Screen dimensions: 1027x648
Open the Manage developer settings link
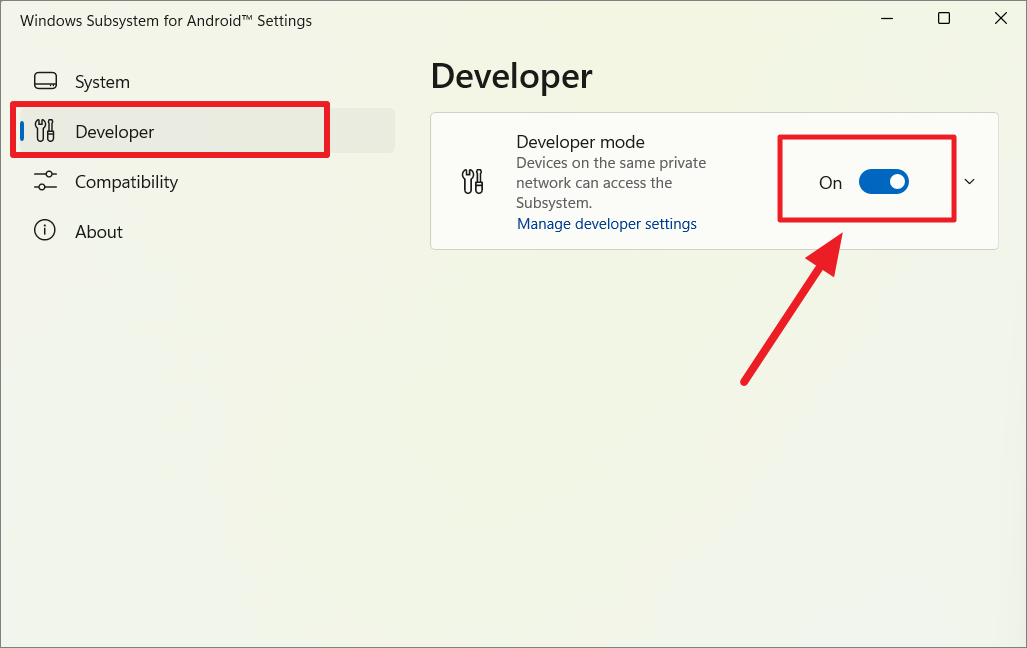click(607, 224)
